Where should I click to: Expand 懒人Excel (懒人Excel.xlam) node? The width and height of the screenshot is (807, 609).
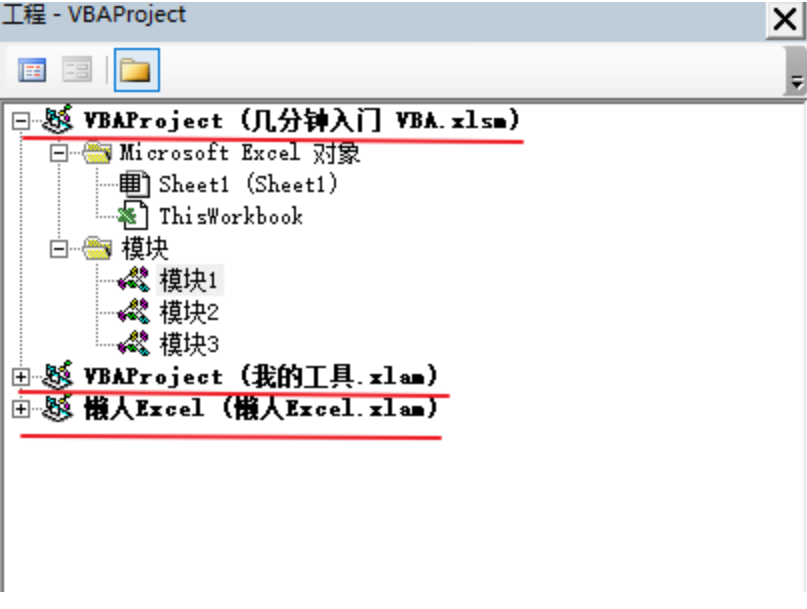pyautogui.click(x=21, y=409)
